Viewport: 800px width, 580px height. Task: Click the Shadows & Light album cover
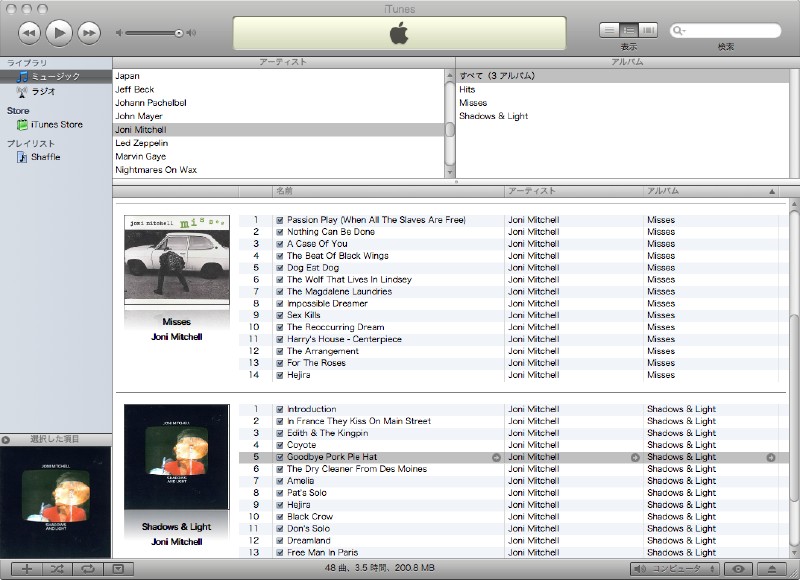pos(177,457)
